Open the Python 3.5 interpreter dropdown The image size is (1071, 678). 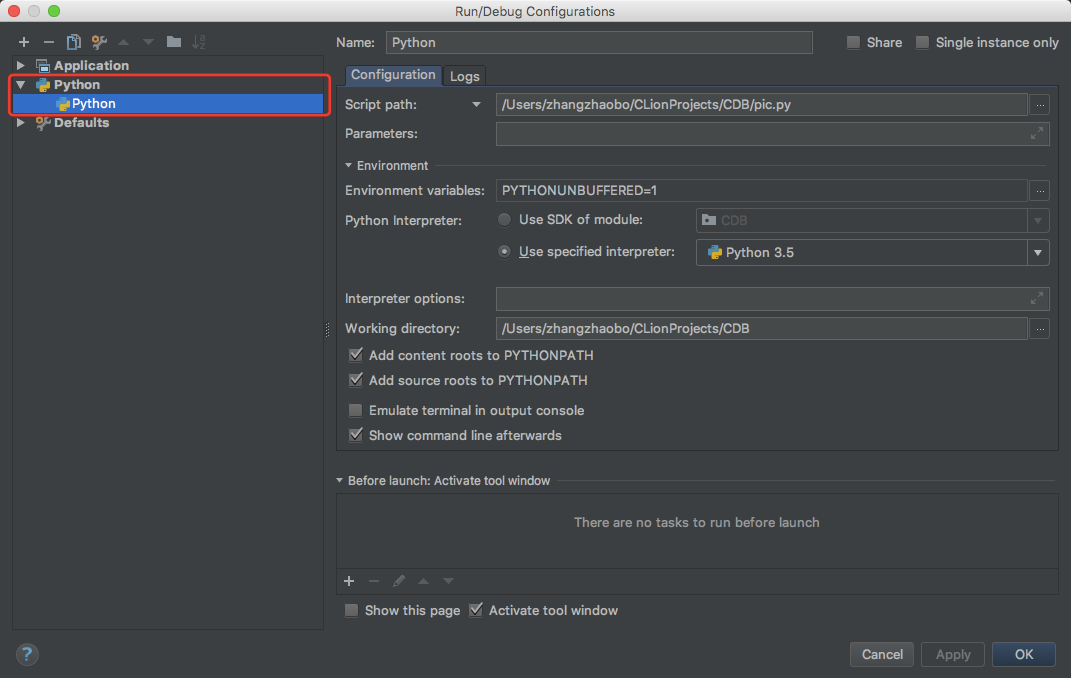tap(1038, 253)
